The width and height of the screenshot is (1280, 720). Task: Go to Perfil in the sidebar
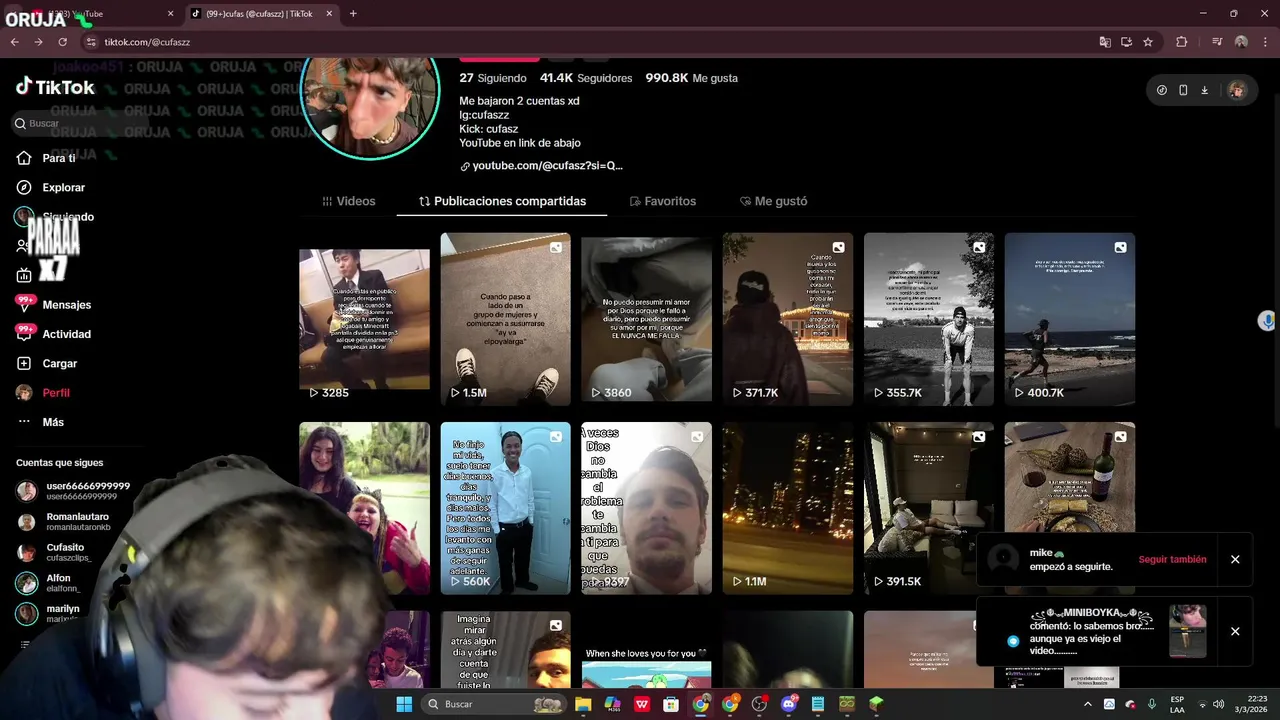point(43,393)
